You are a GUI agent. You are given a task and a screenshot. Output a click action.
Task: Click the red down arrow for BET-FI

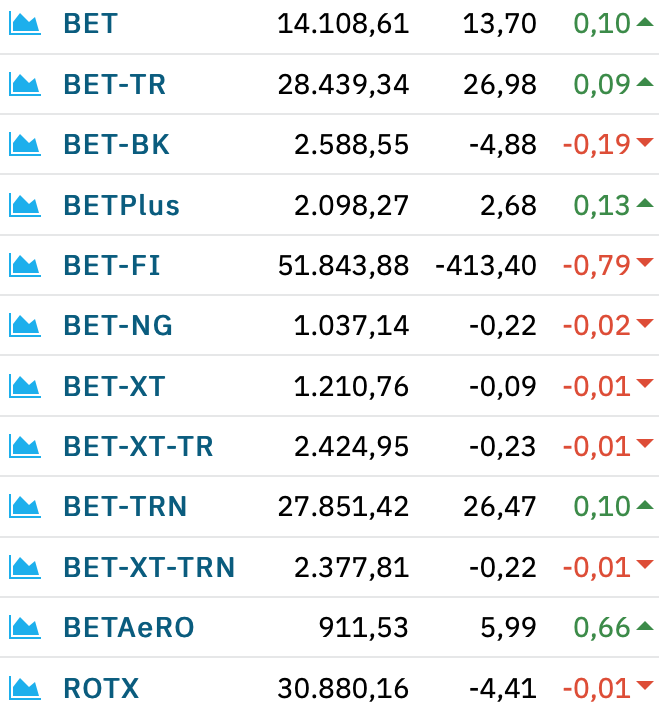coord(645,262)
